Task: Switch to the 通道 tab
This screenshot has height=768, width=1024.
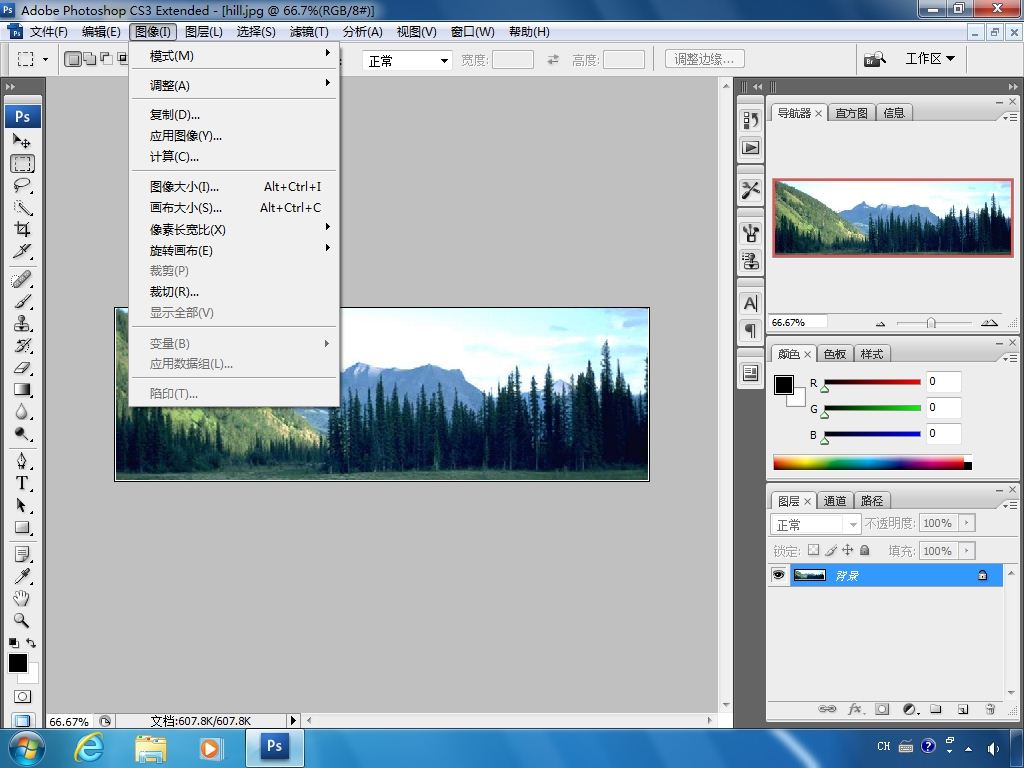Action: pos(835,501)
